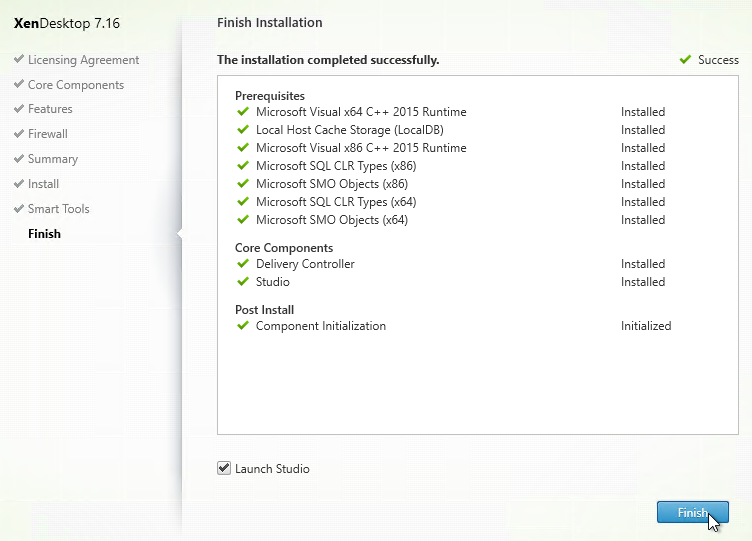This screenshot has height=541, width=752.
Task: Click checkmark next to Local Host Cache Storage
Action: point(243,129)
